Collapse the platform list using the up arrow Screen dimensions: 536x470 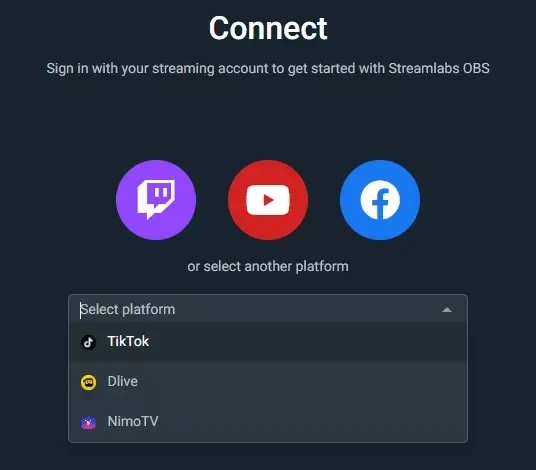pyautogui.click(x=447, y=310)
